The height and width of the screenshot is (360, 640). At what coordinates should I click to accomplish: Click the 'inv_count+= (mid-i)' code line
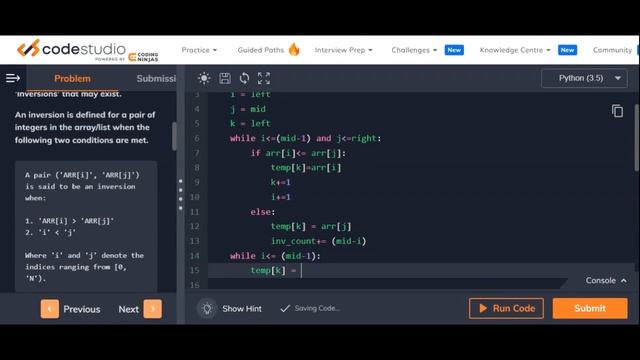coord(318,241)
